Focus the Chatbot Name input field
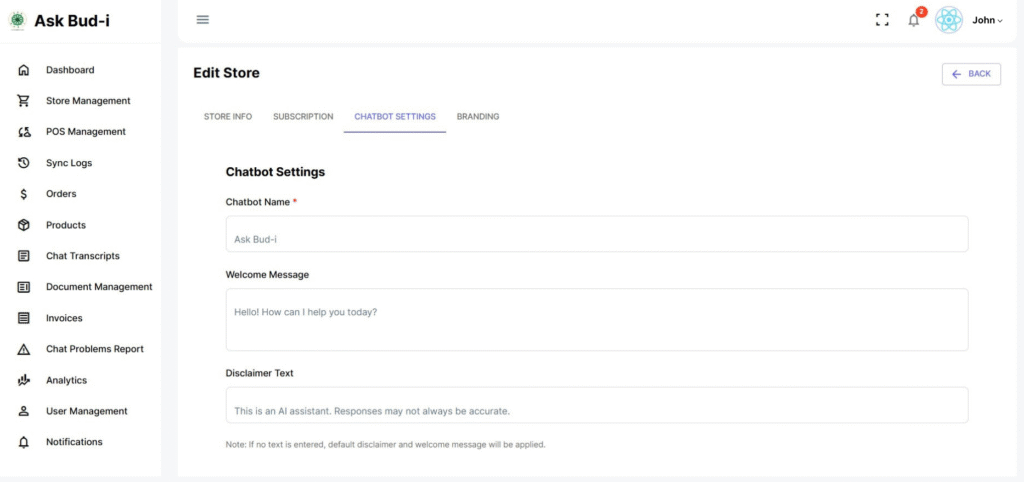 [x=596, y=234]
